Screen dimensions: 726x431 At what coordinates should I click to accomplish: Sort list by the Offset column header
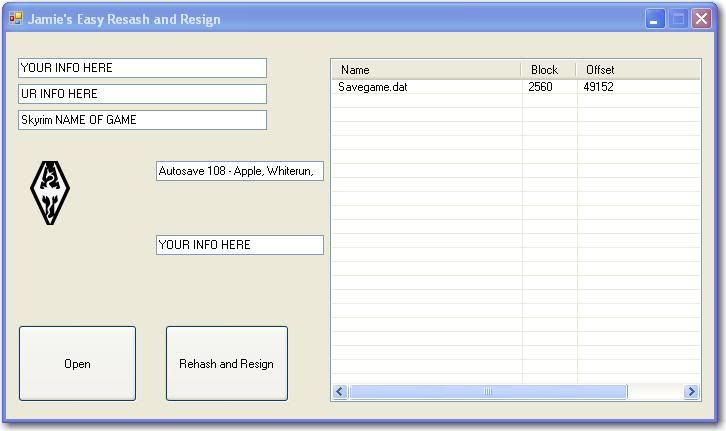click(638, 70)
